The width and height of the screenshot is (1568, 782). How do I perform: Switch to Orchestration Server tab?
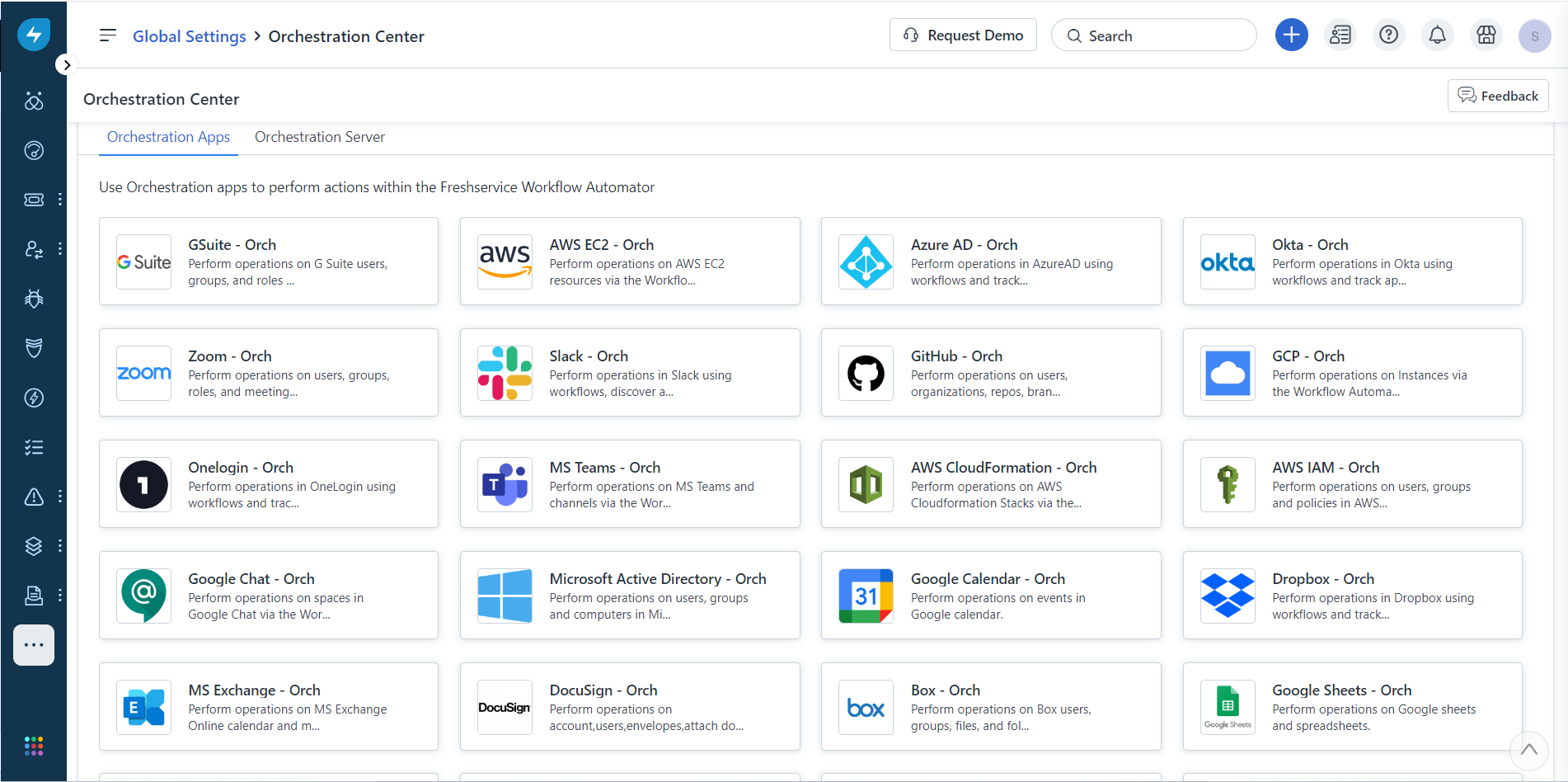[x=320, y=137]
